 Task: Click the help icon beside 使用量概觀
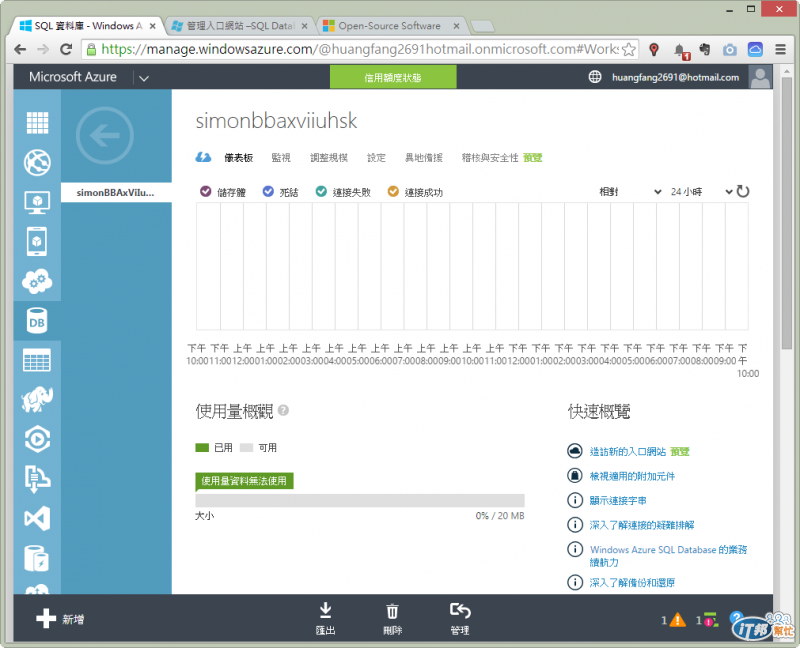(x=283, y=410)
